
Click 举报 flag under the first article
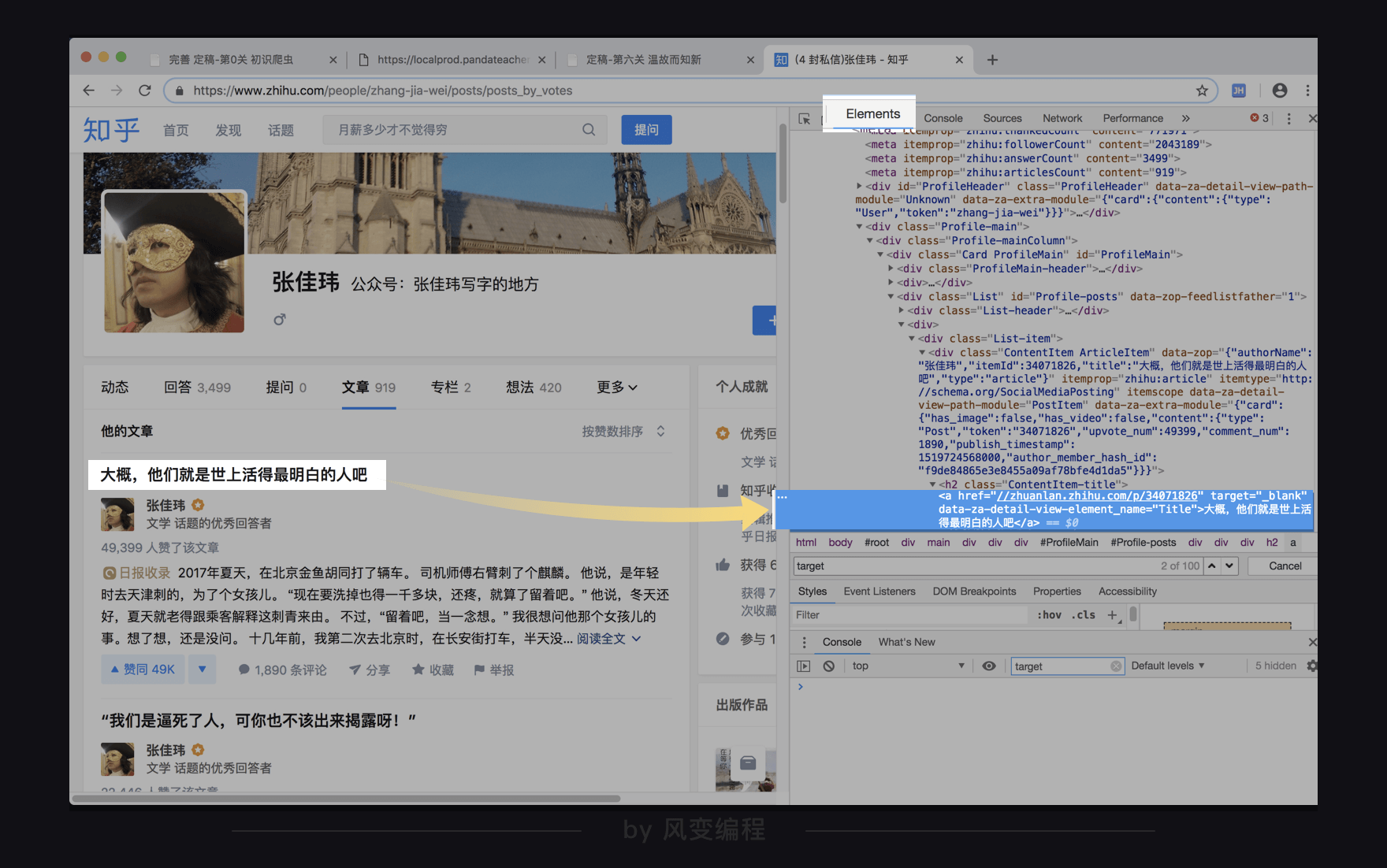(x=493, y=670)
